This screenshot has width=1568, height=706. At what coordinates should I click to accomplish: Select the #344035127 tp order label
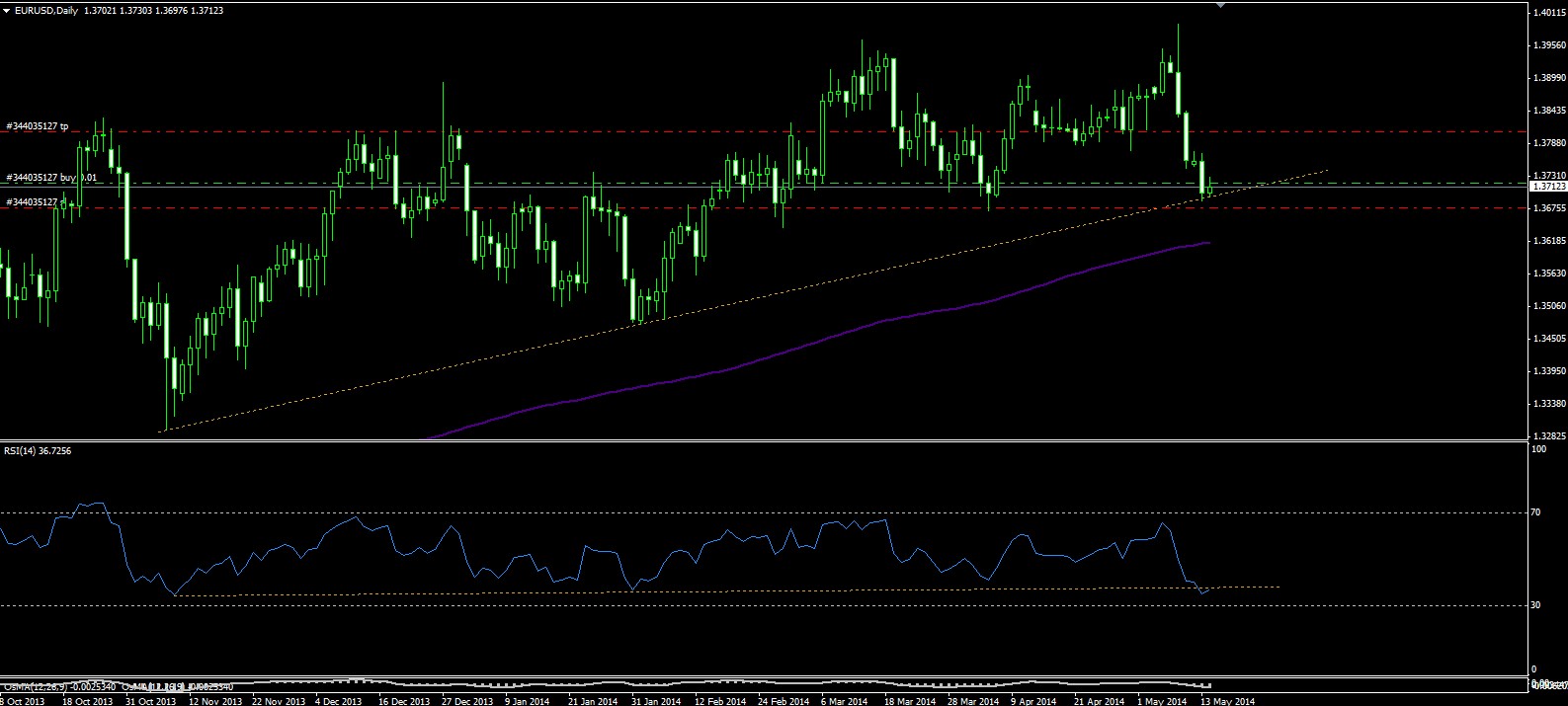(x=38, y=126)
